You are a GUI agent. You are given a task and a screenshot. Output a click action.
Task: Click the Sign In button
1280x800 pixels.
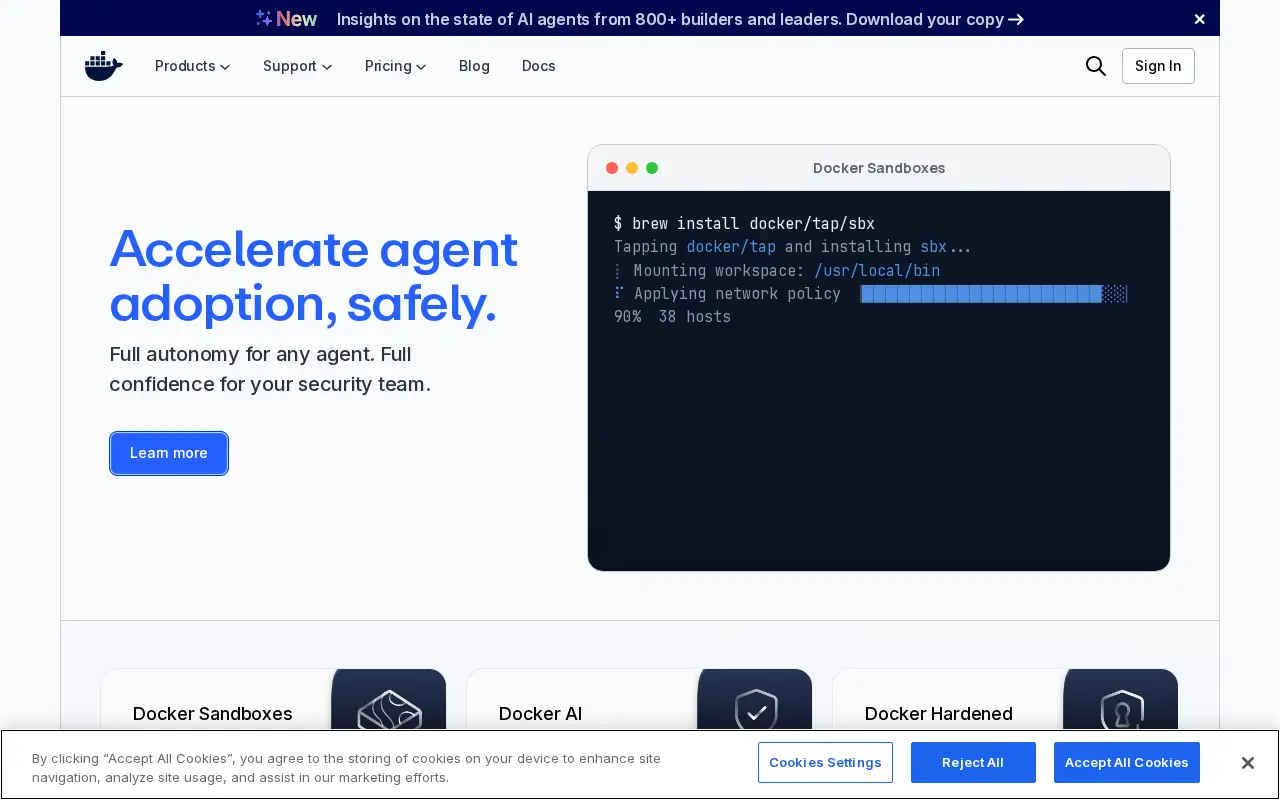click(x=1158, y=66)
